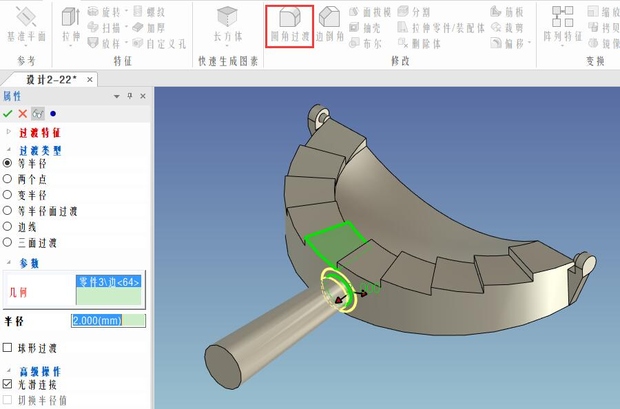Pin the 属性 properties panel
The height and width of the screenshot is (409, 620).
(130, 96)
